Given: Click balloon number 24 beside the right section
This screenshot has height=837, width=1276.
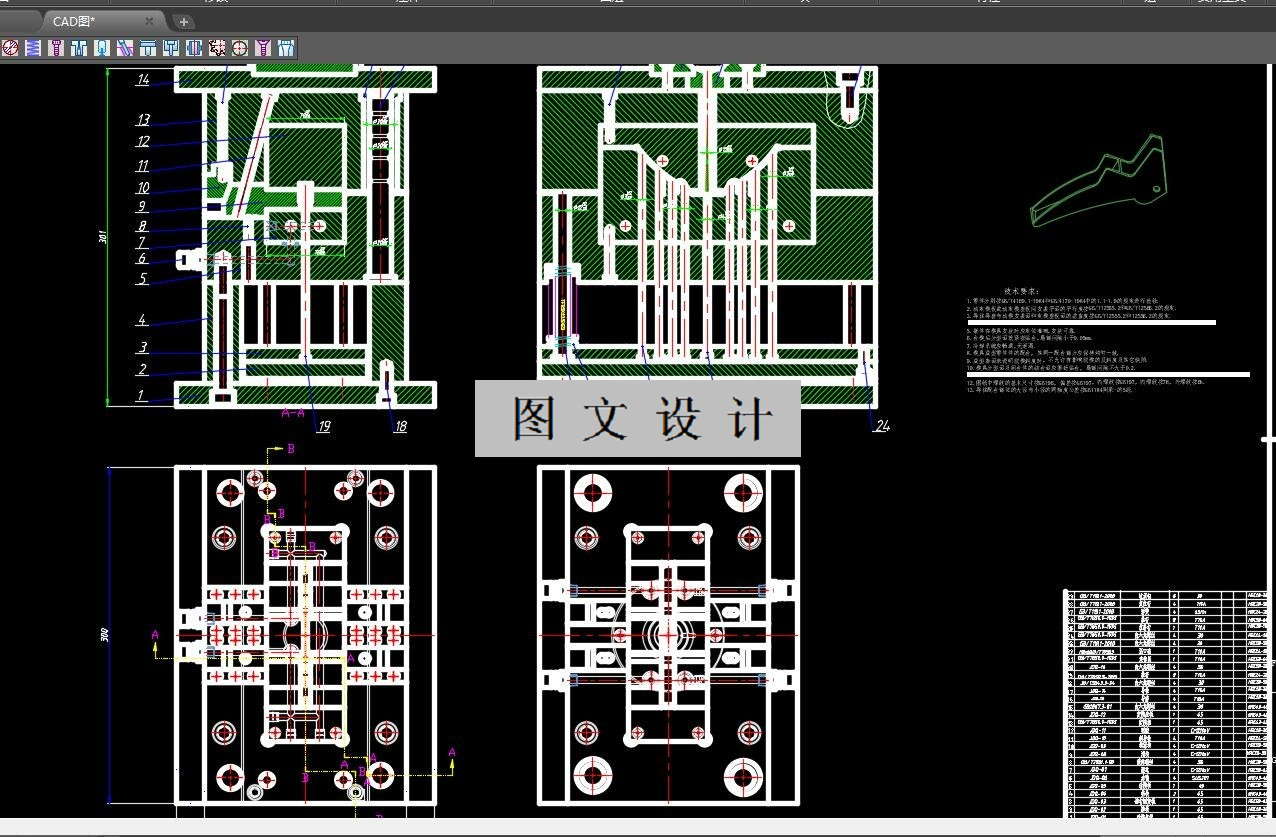Looking at the screenshot, I should [x=881, y=426].
